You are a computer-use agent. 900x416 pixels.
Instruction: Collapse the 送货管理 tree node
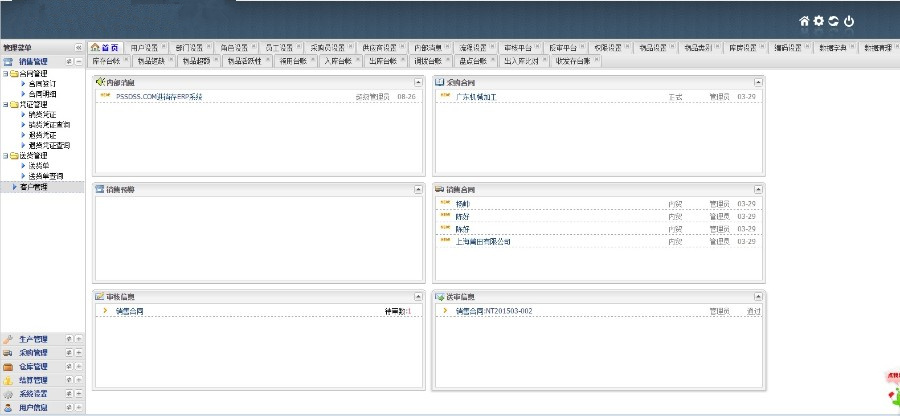5,155
